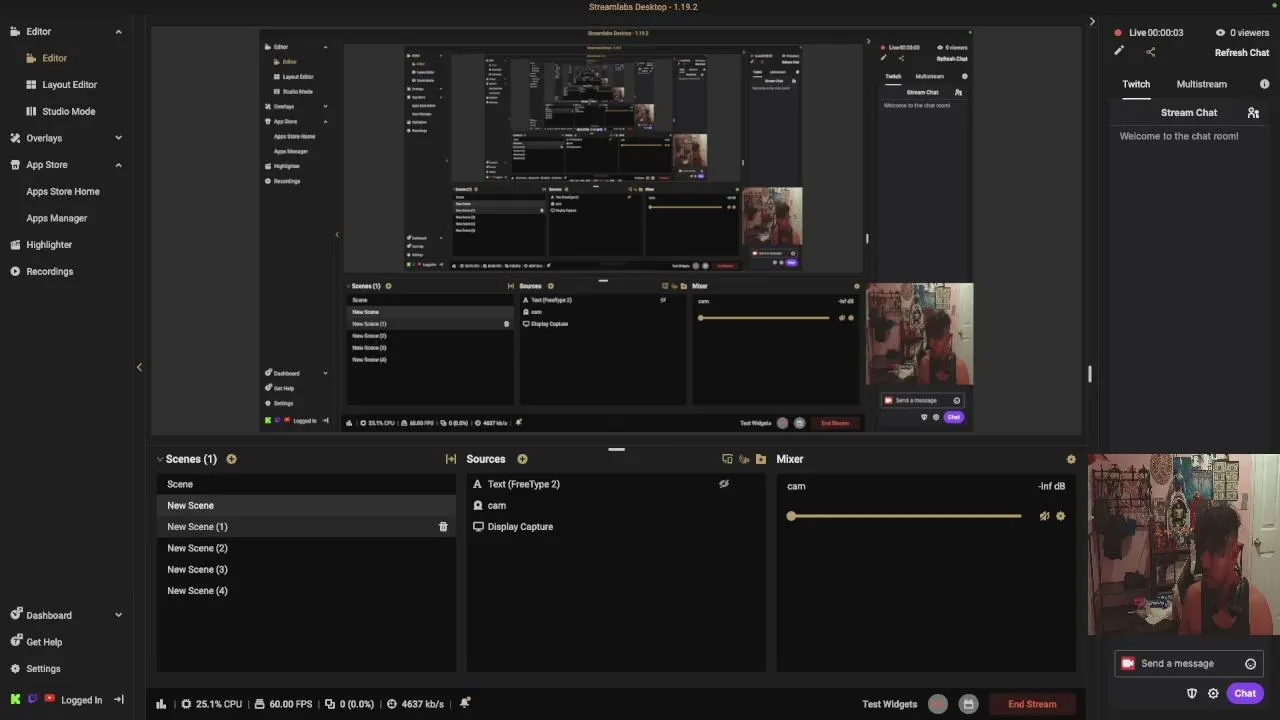This screenshot has width=1280, height=720.
Task: Open cam audio source settings gear
Action: (x=1060, y=516)
